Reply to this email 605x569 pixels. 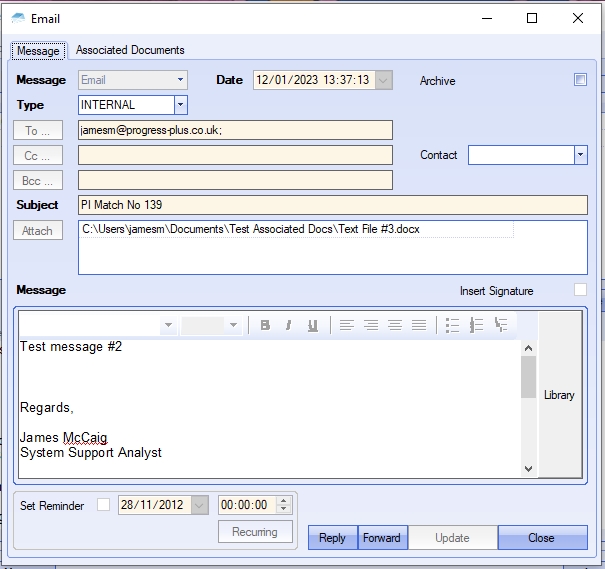[333, 537]
